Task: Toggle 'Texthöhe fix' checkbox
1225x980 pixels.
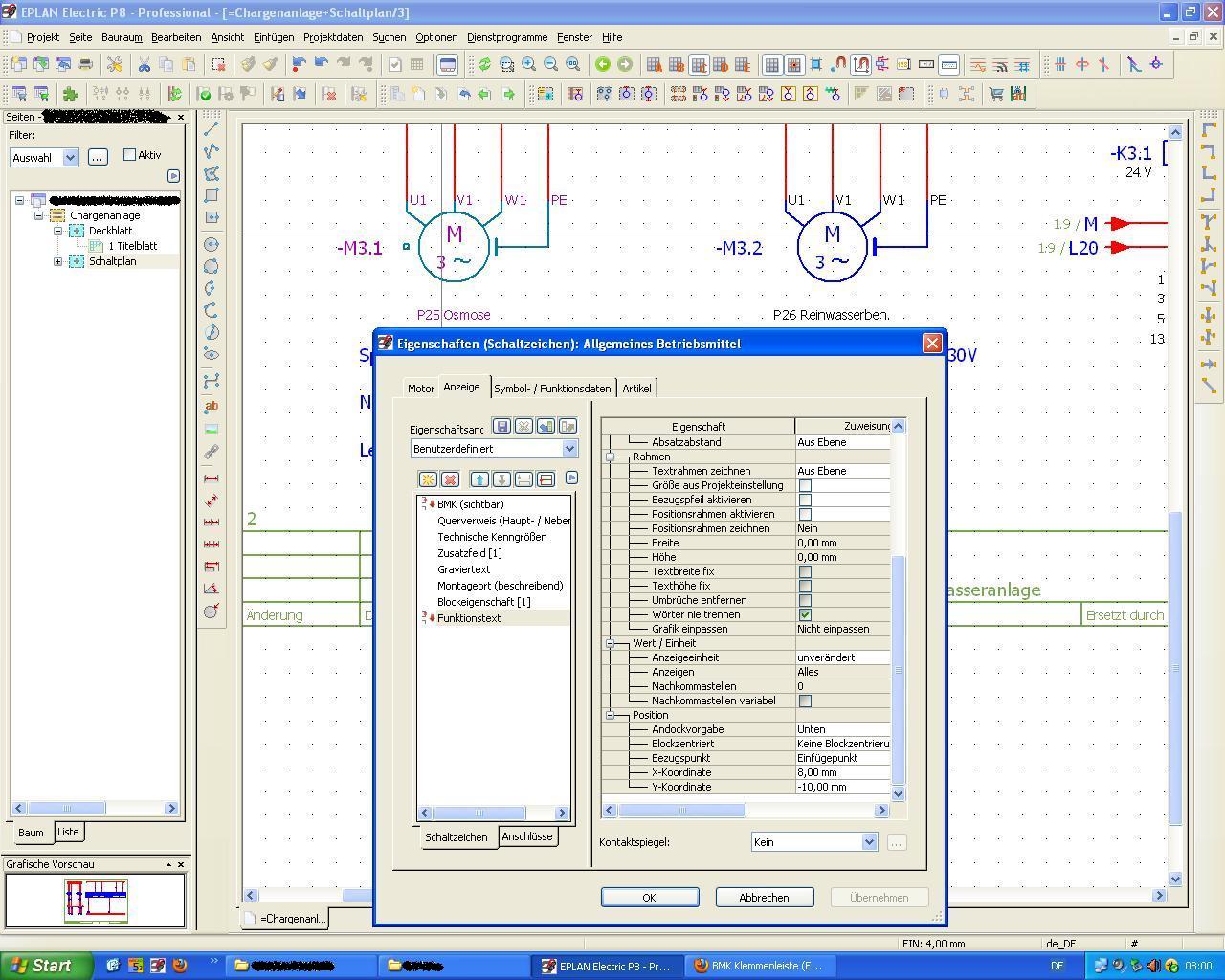Action: [x=805, y=586]
